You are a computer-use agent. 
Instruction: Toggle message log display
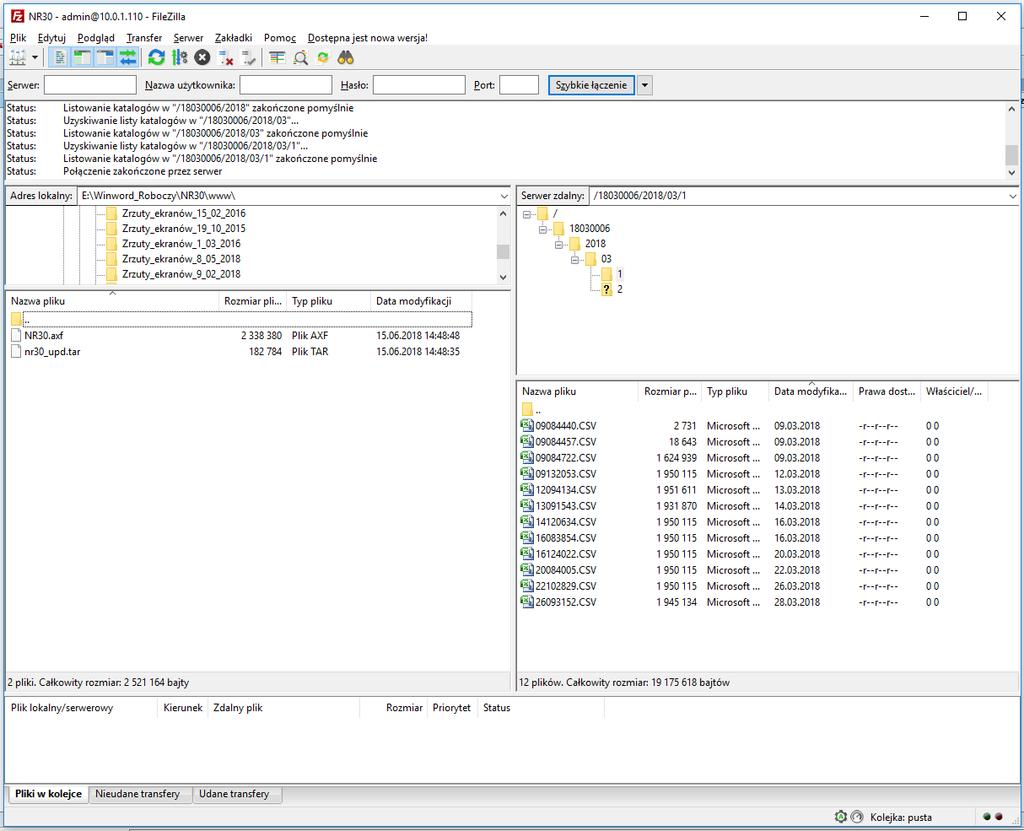click(59, 58)
